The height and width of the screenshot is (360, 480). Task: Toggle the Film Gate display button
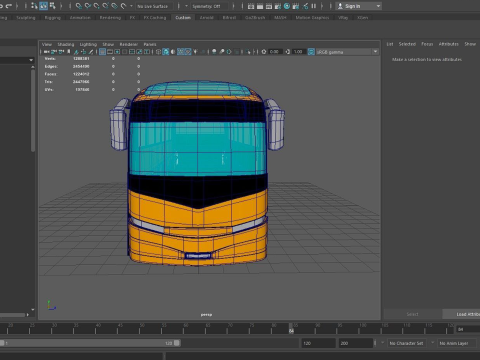pos(110,52)
